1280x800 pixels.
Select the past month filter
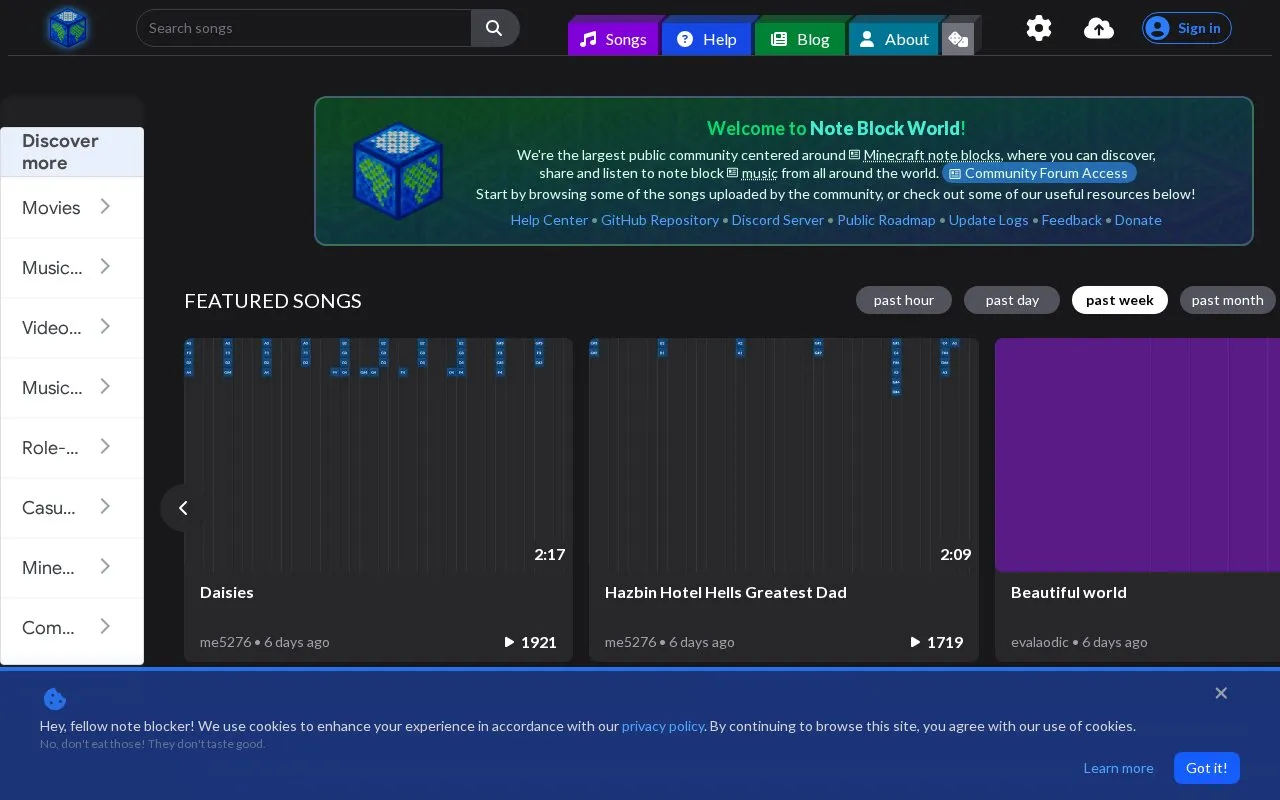point(1228,300)
